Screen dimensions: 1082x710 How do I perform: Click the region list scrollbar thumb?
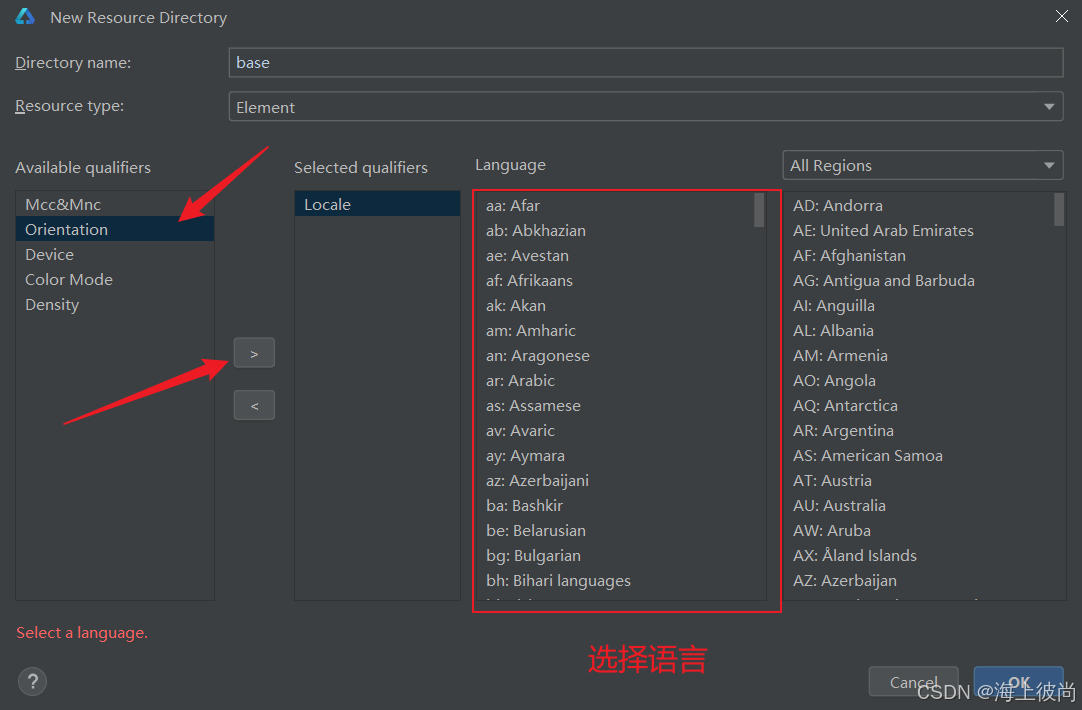[1059, 210]
